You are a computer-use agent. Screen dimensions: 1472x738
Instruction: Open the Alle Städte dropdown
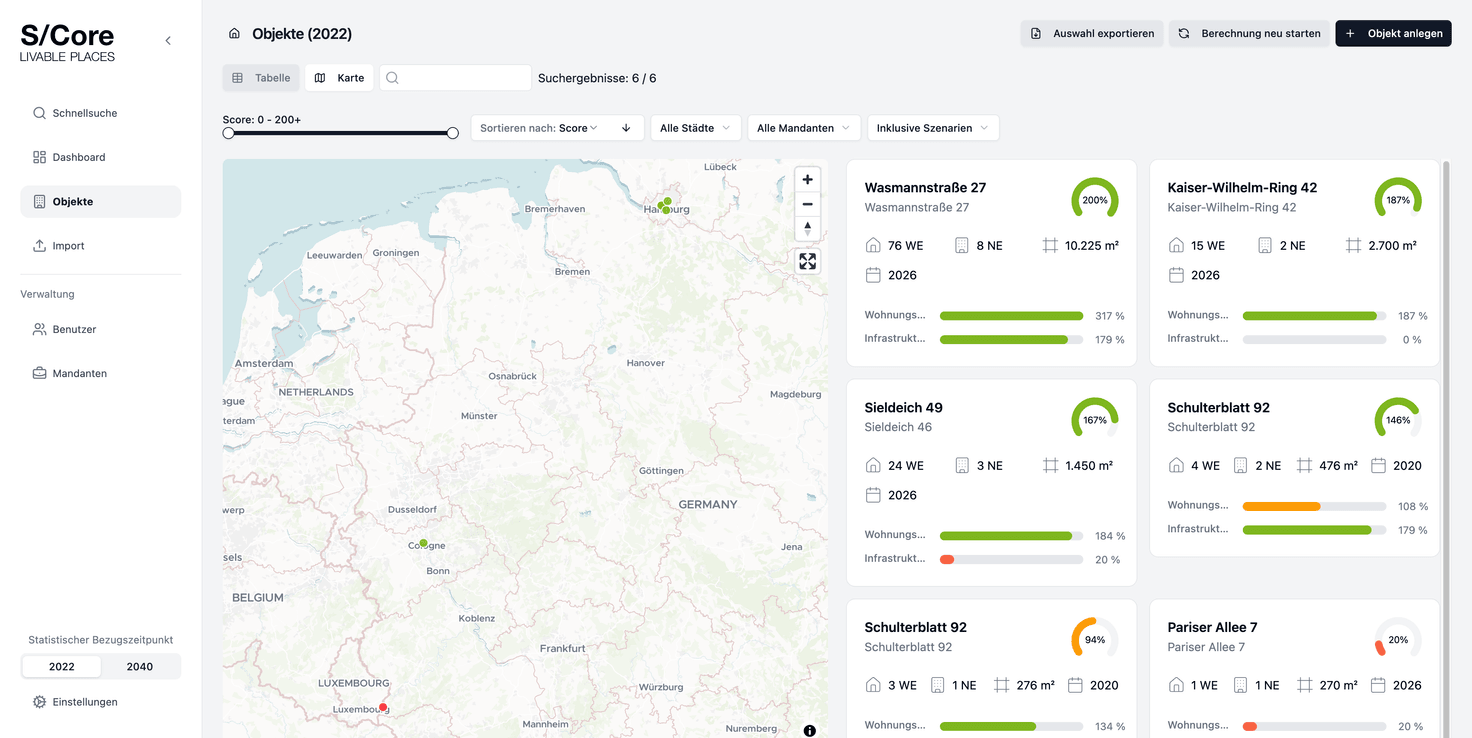click(x=695, y=127)
